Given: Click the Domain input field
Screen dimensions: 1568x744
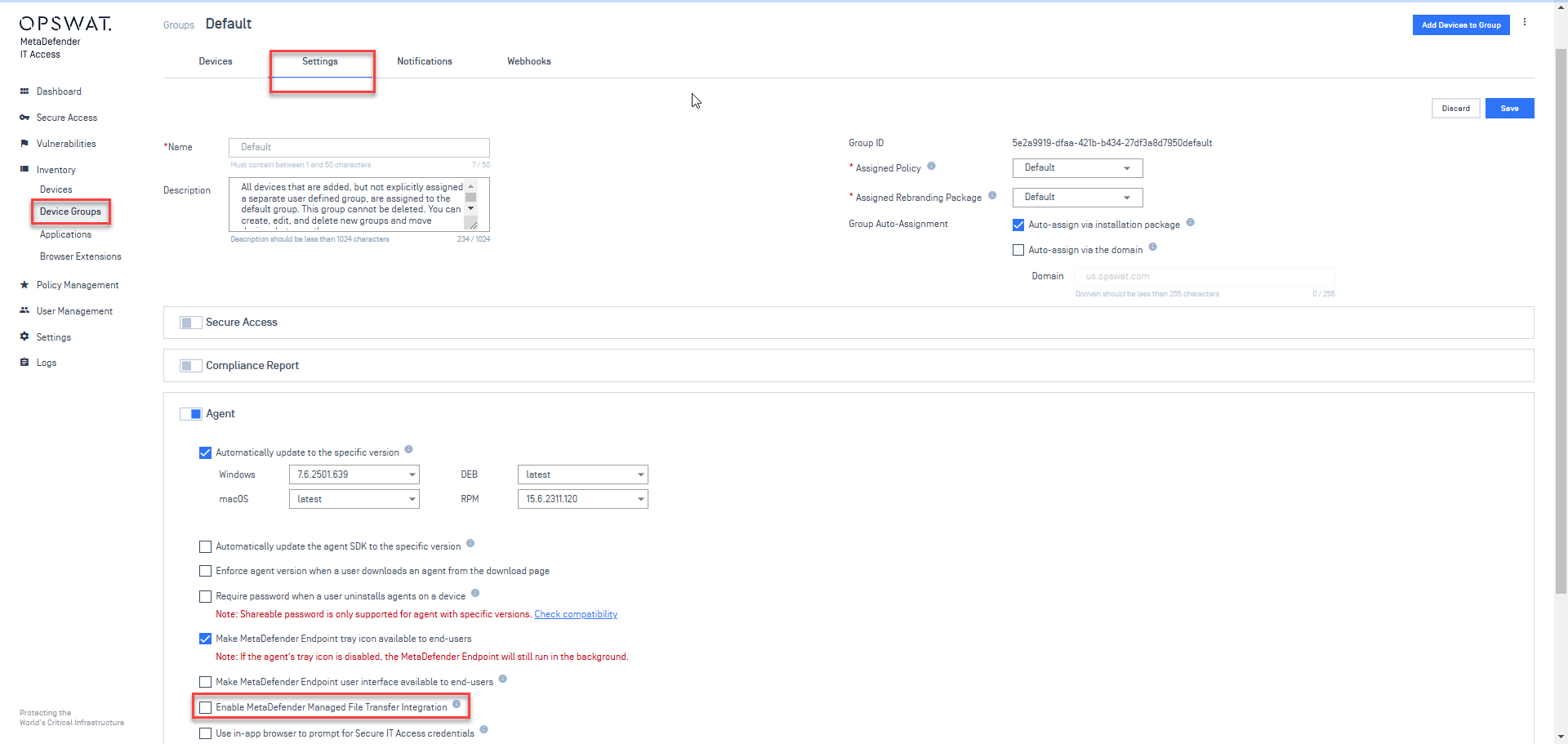Looking at the screenshot, I should pos(1204,276).
